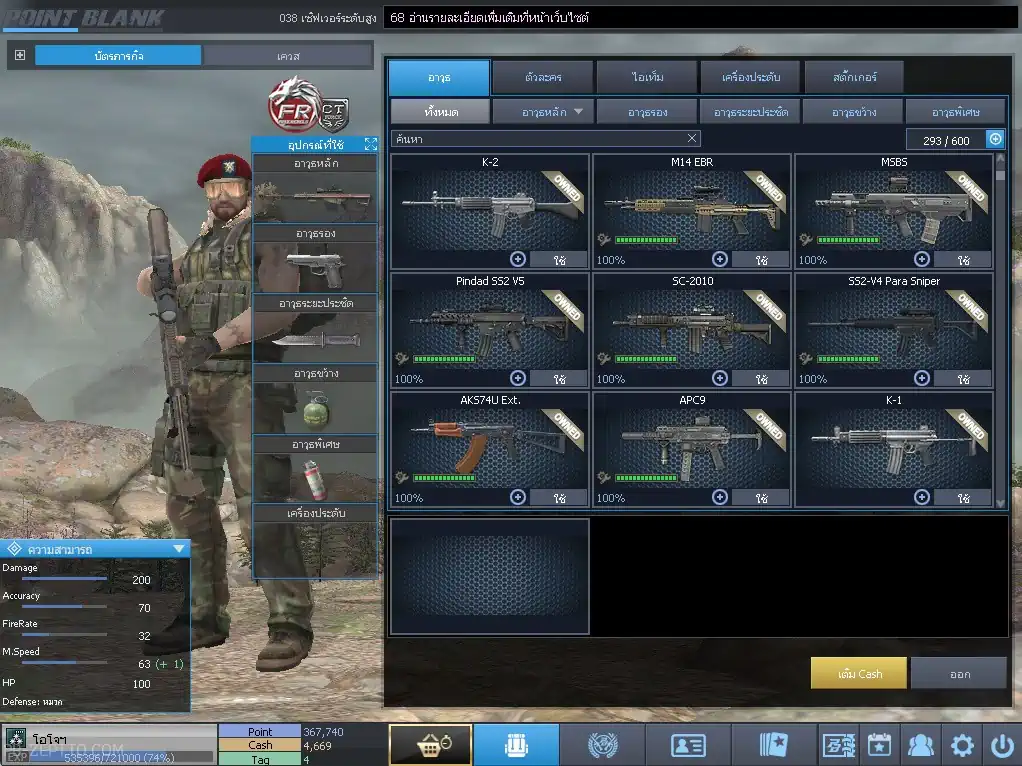Expand the ความสามารถ stats panel arrow
Screen dimensions: 1022x766
pos(178,548)
